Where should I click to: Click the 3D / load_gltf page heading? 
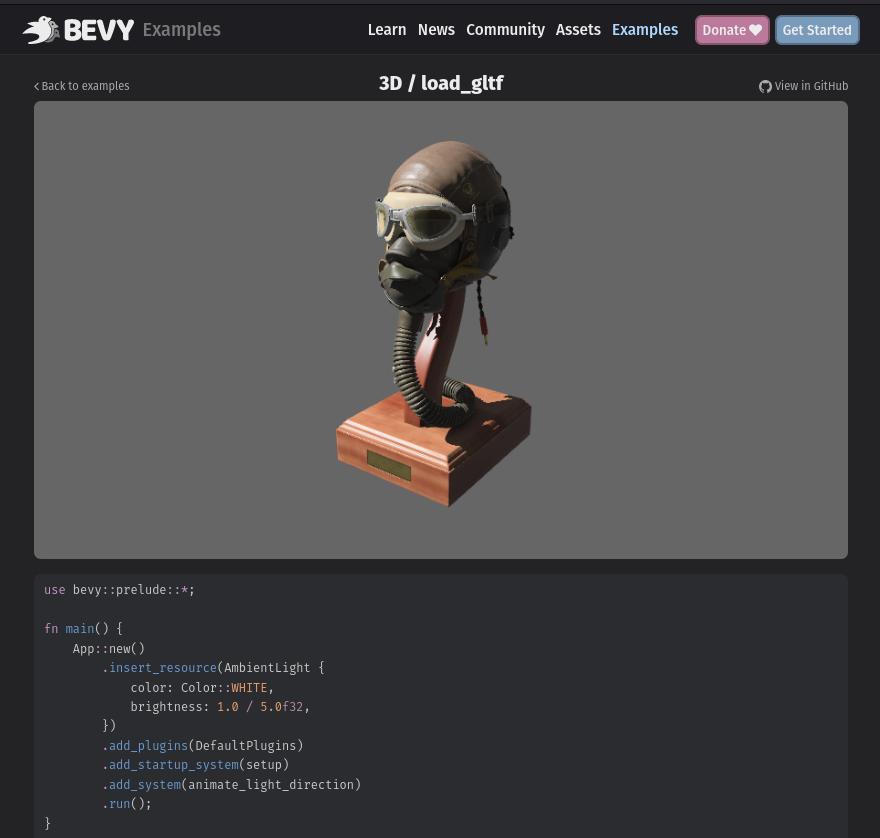pos(441,83)
